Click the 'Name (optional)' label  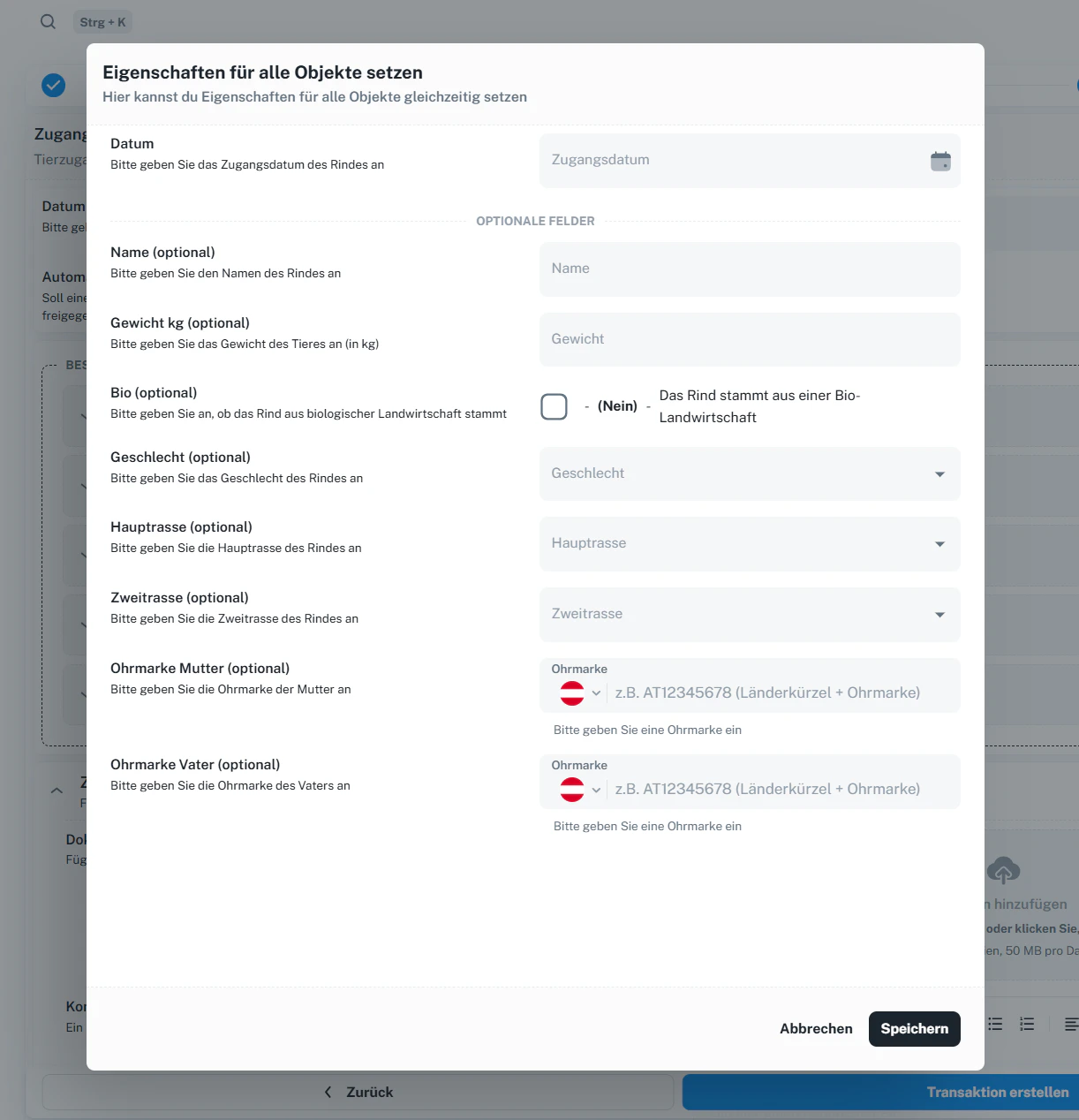162,253
